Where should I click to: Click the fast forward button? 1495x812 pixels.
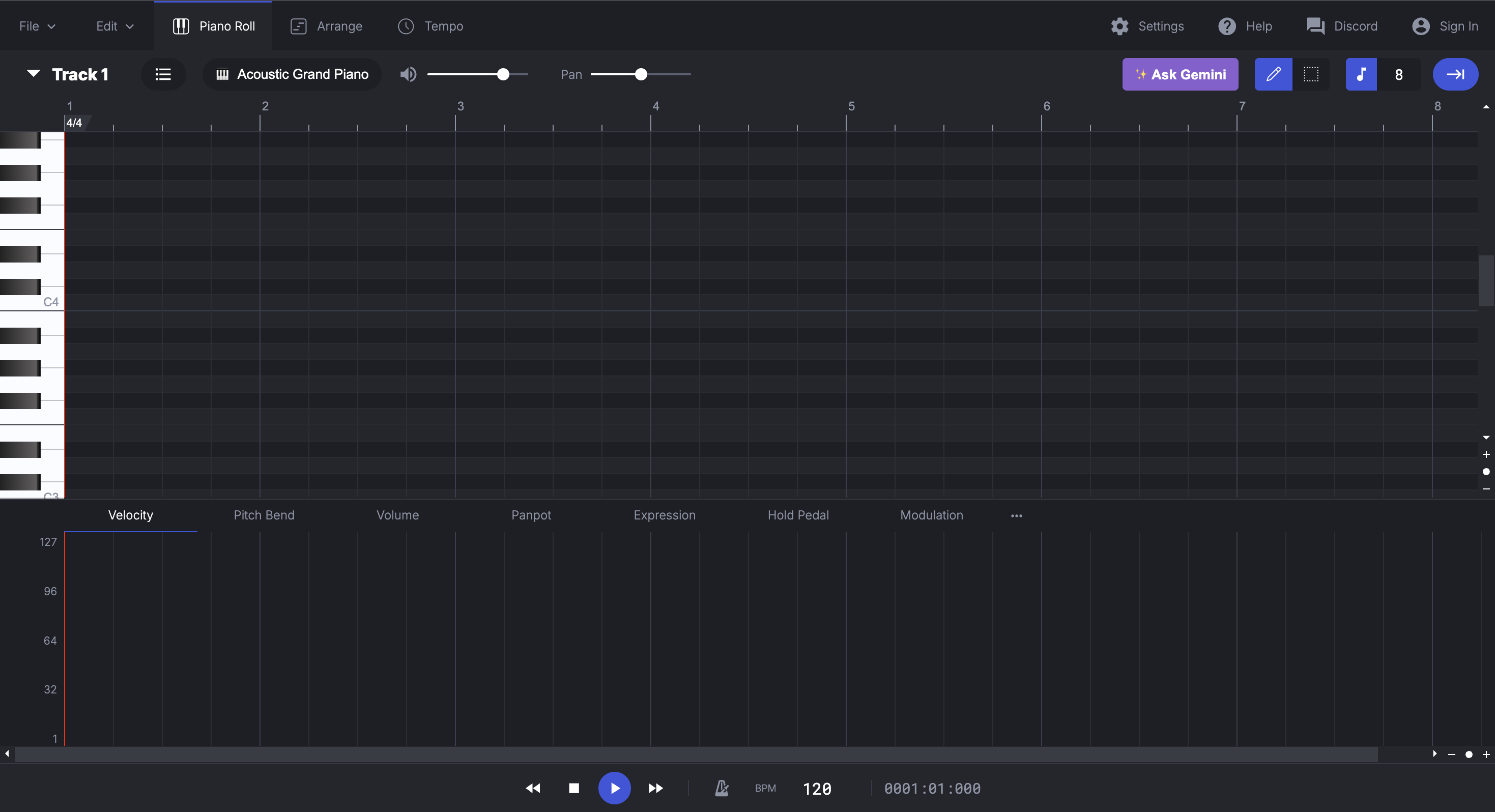(655, 788)
